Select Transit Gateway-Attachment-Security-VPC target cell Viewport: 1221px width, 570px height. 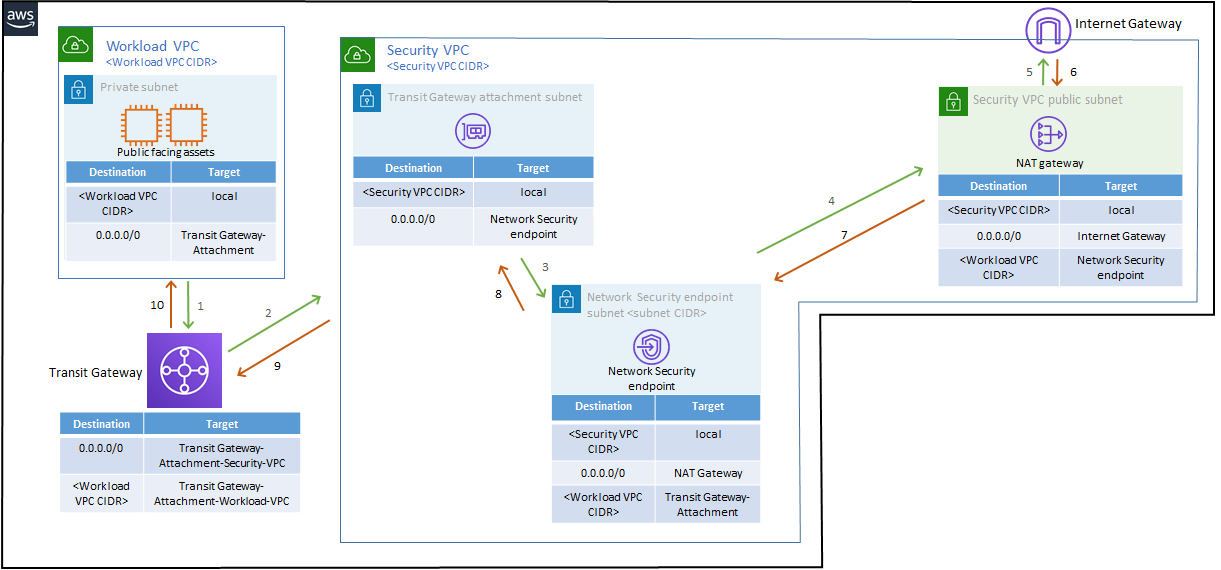(x=221, y=456)
